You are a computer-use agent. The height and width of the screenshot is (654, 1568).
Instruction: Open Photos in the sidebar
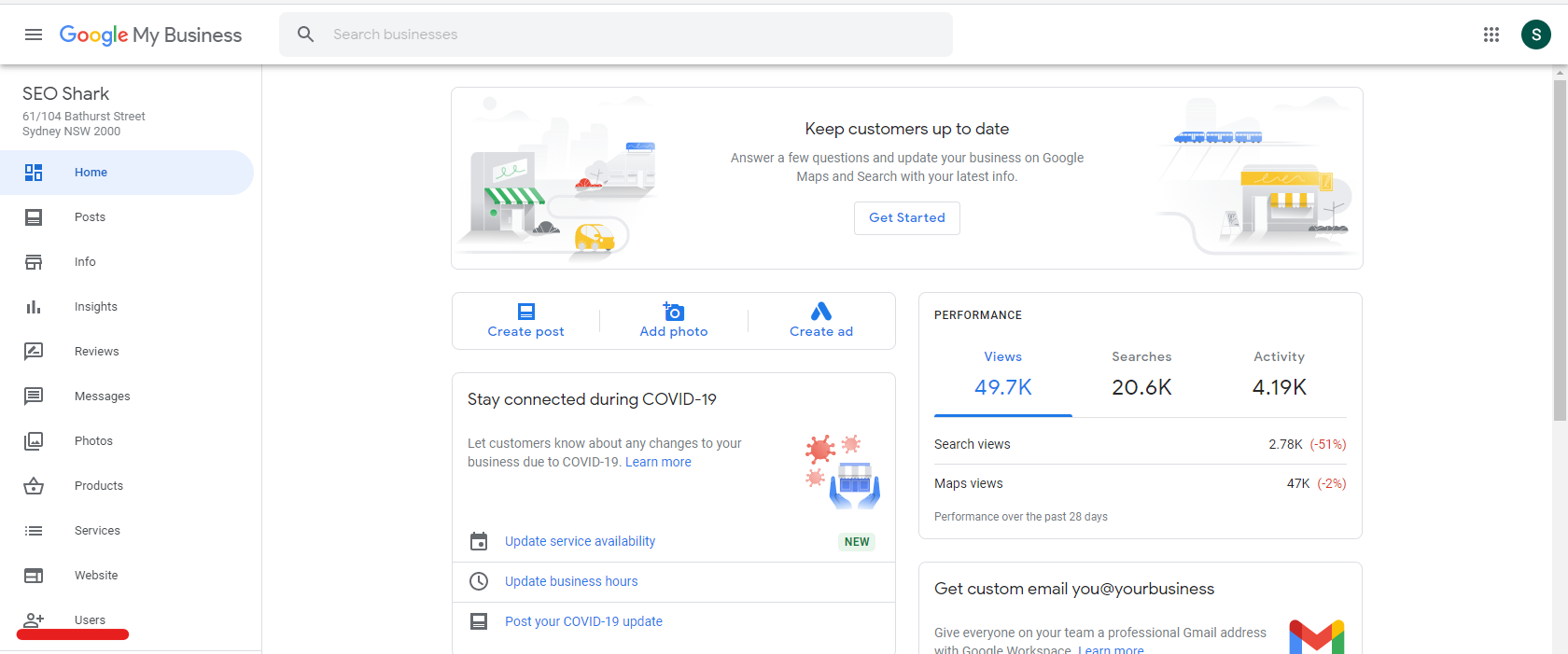(x=127, y=441)
